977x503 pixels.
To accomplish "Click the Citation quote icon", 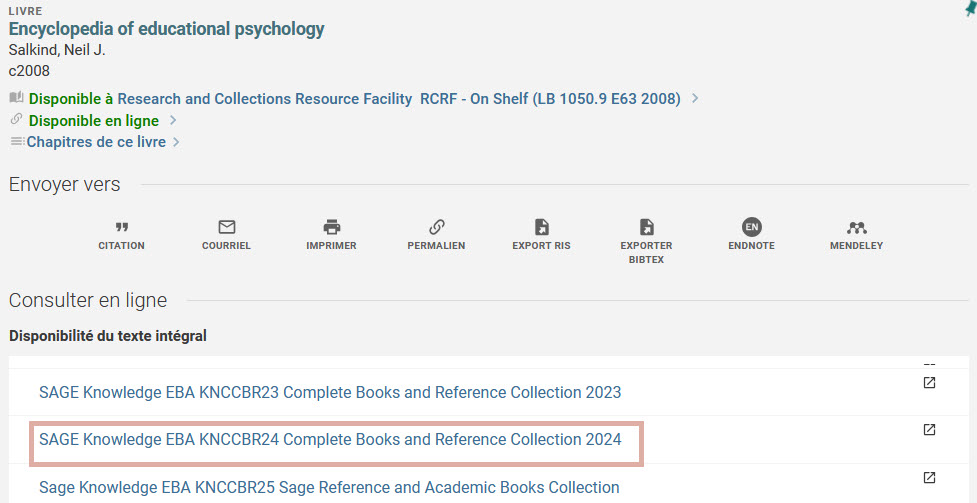I will coord(122,227).
